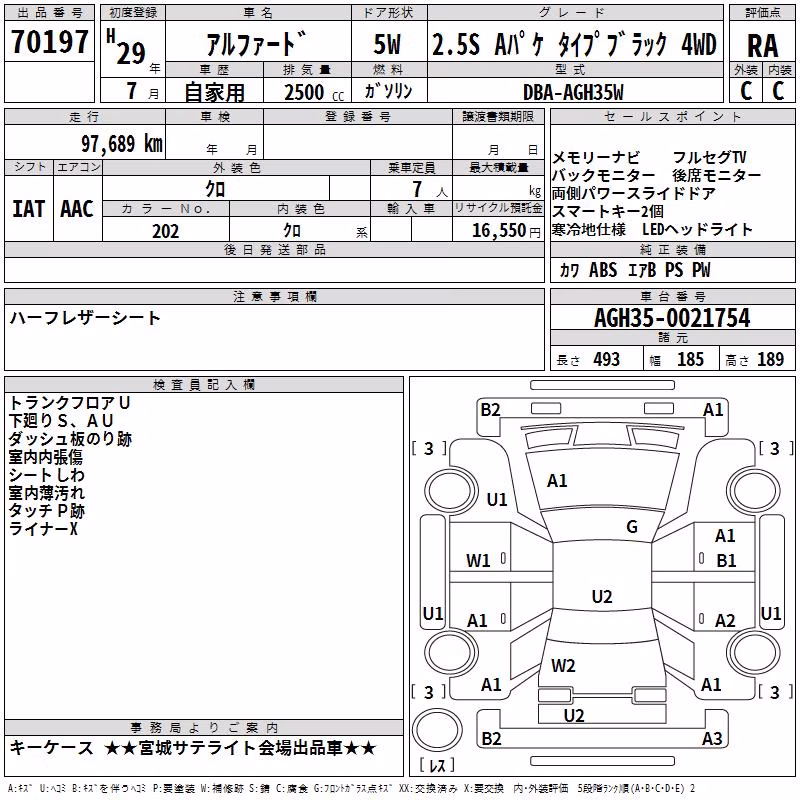Select the W2 mark on rear glass
Viewport: 800px width, 800px height.
tap(563, 666)
